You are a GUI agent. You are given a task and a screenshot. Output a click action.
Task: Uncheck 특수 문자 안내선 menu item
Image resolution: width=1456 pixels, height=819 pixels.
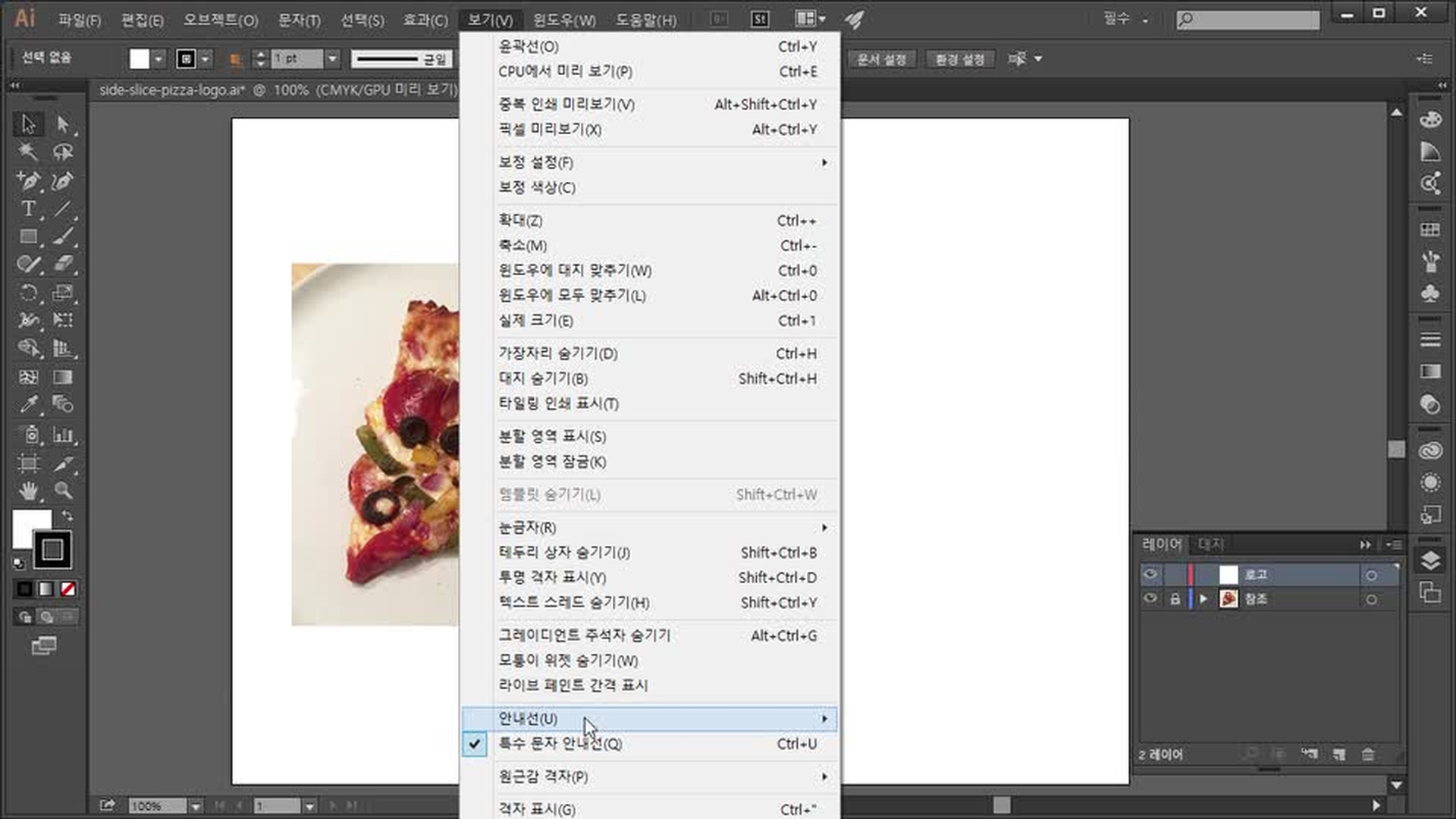(560, 744)
